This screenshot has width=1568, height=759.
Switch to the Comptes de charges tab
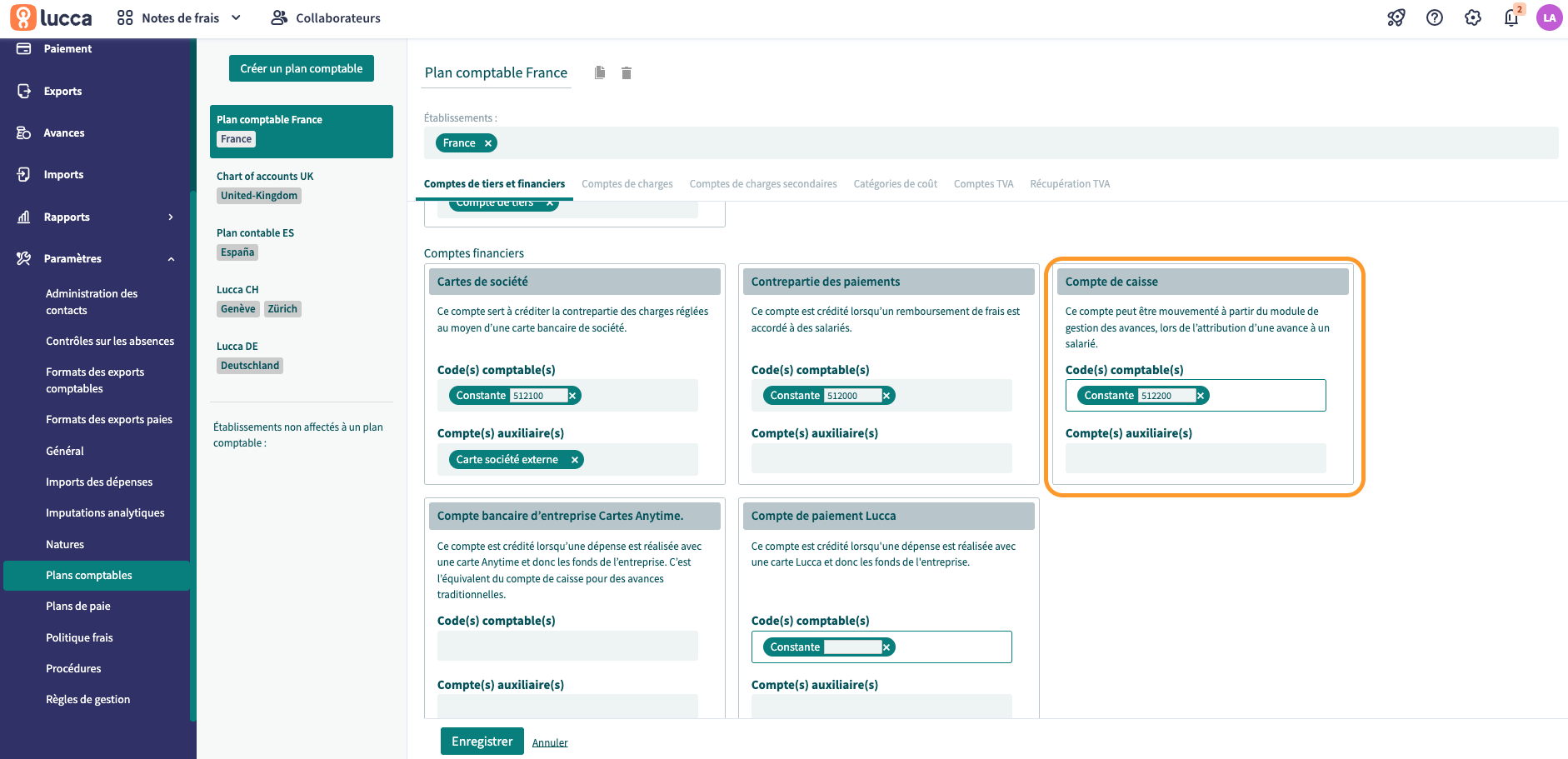[627, 184]
